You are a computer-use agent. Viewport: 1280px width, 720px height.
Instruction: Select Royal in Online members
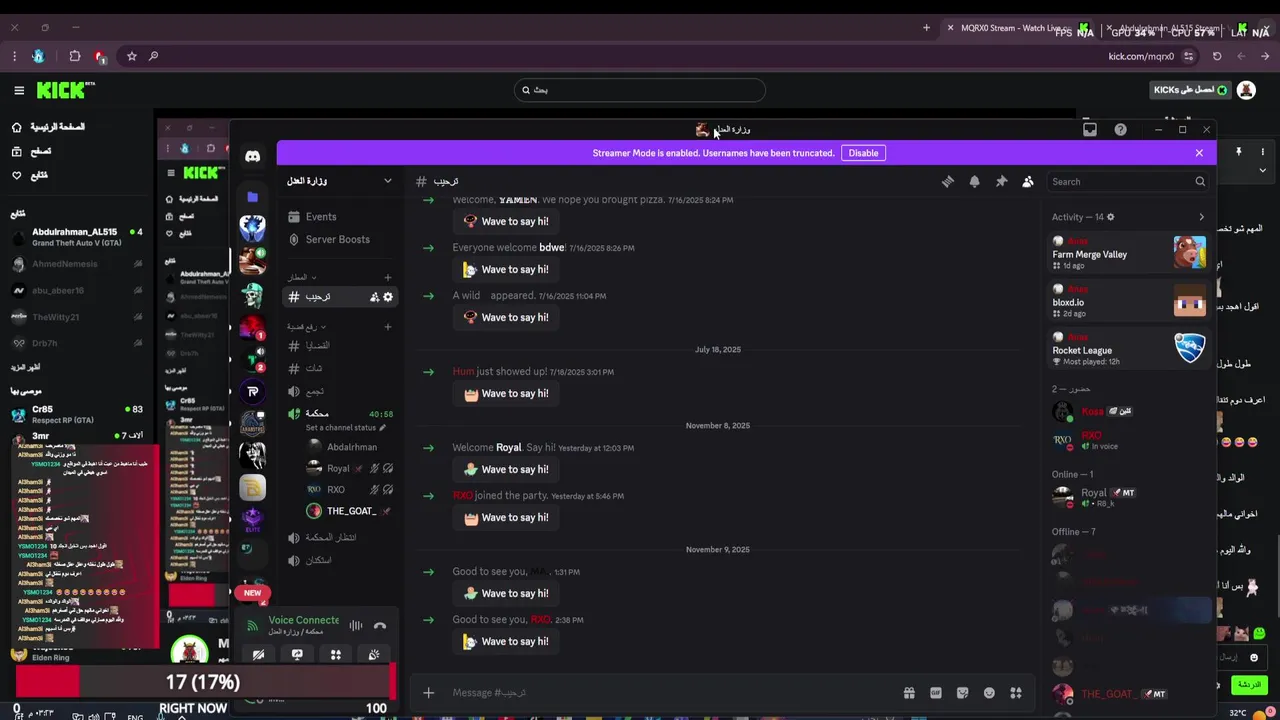(1129, 497)
